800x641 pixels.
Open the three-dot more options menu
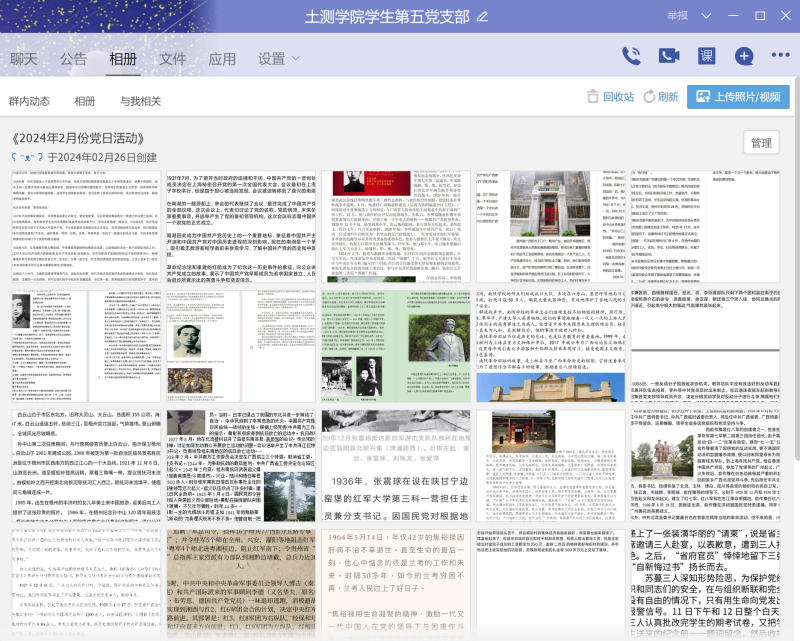tap(780, 56)
